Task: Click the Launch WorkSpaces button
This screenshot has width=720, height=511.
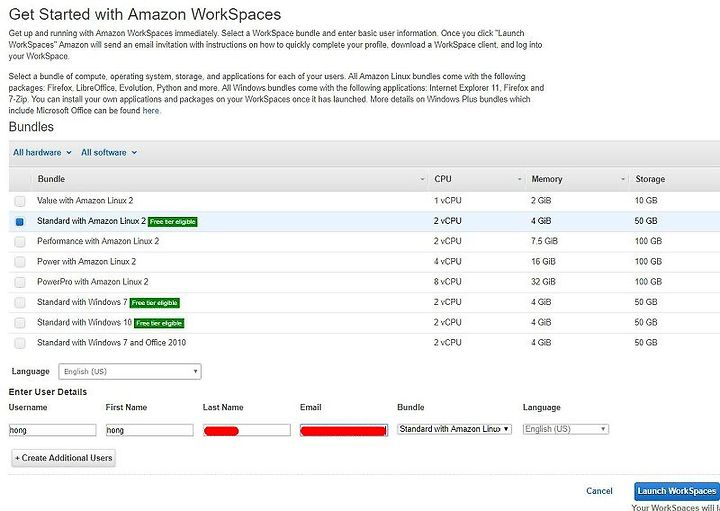Action: (x=677, y=491)
